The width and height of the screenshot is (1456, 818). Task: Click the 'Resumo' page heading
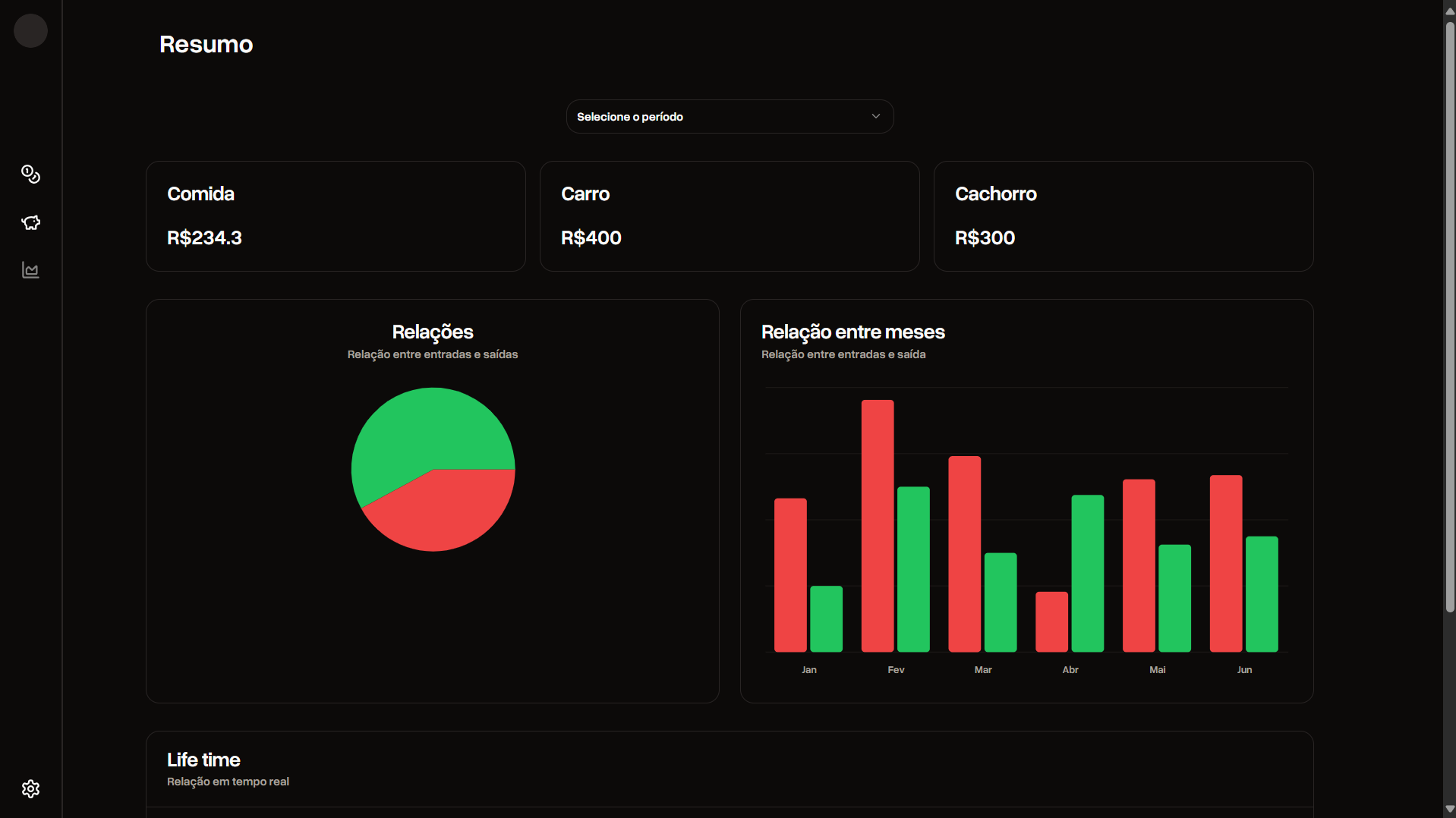pyautogui.click(x=206, y=45)
